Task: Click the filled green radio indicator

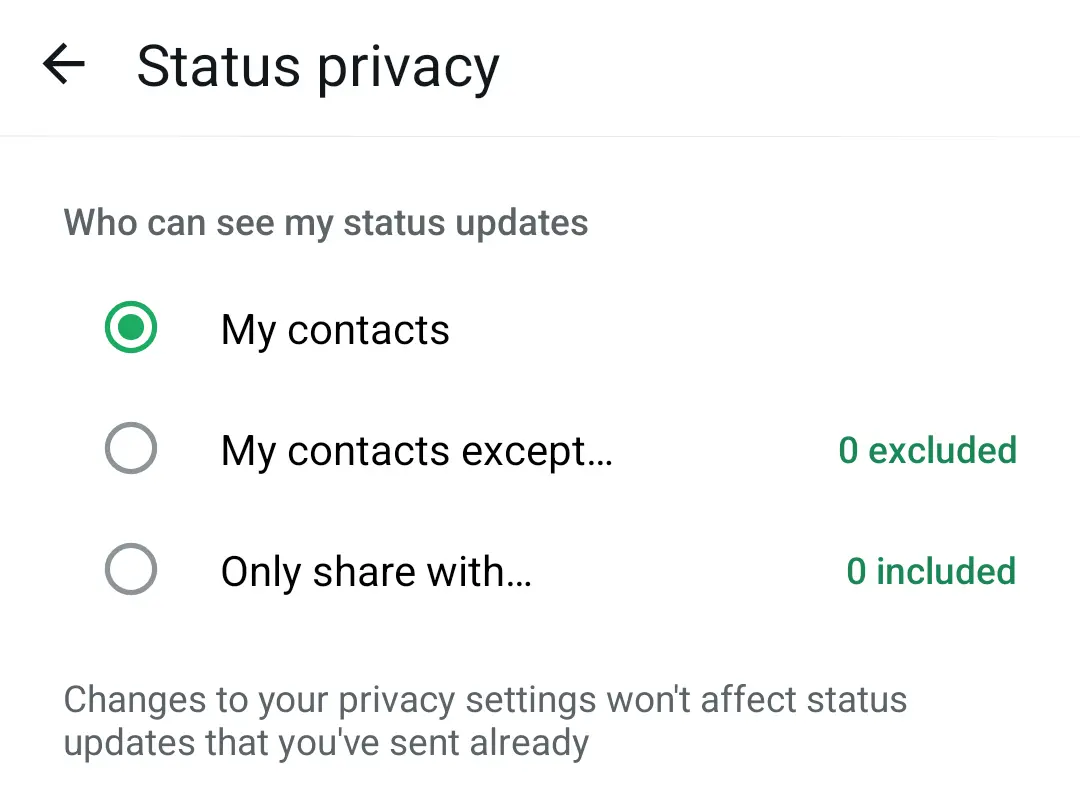Action: [x=131, y=328]
